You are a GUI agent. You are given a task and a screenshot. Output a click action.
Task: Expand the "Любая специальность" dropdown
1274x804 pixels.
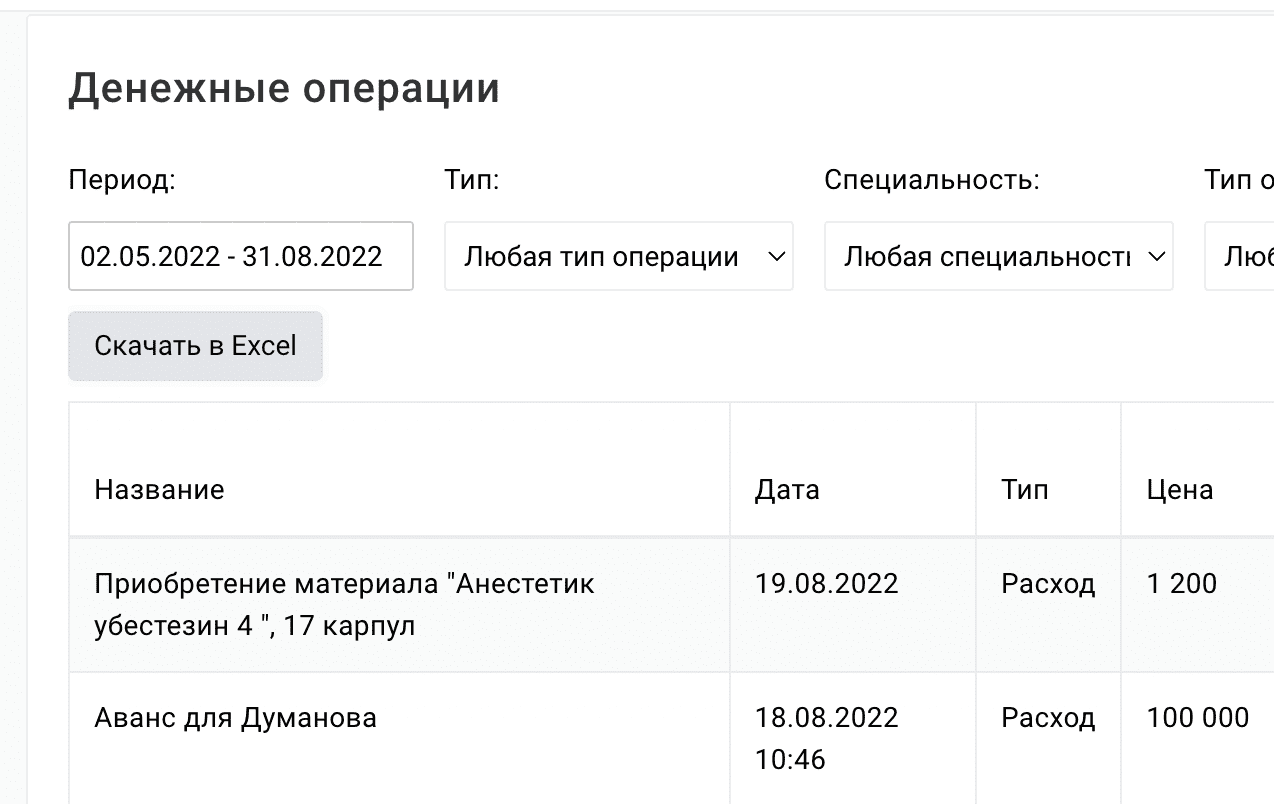tap(998, 257)
